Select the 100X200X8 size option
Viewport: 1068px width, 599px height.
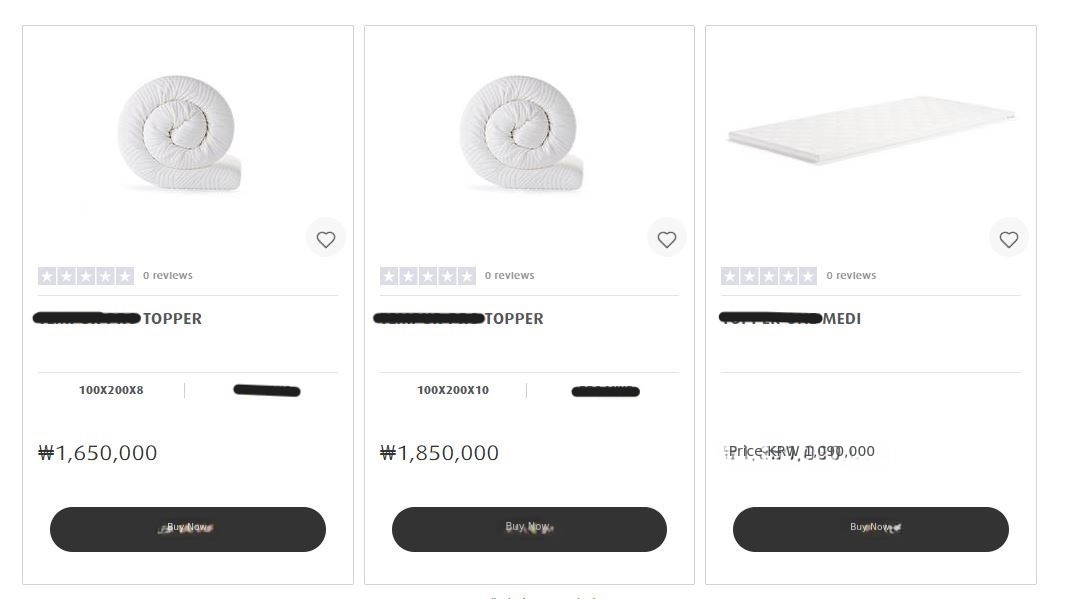click(111, 390)
